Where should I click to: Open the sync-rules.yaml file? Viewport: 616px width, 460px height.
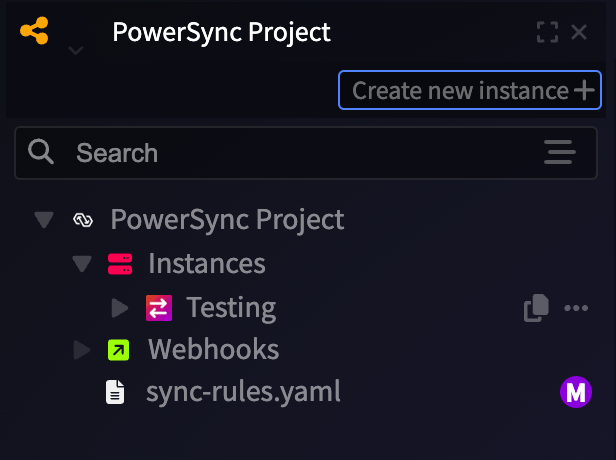[x=243, y=392]
